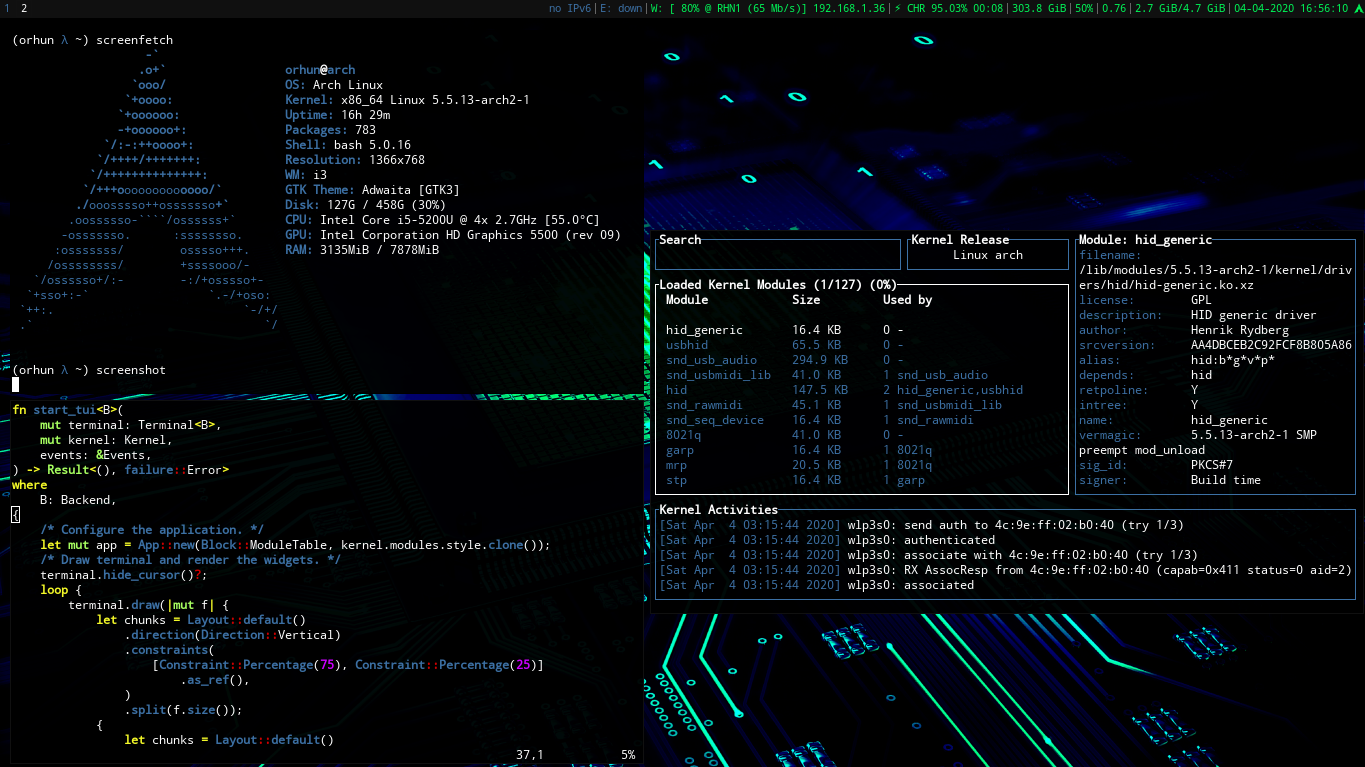Click the 'wlp3s0: authenticated' log line
Screen dimensions: 1365x767
[827, 540]
